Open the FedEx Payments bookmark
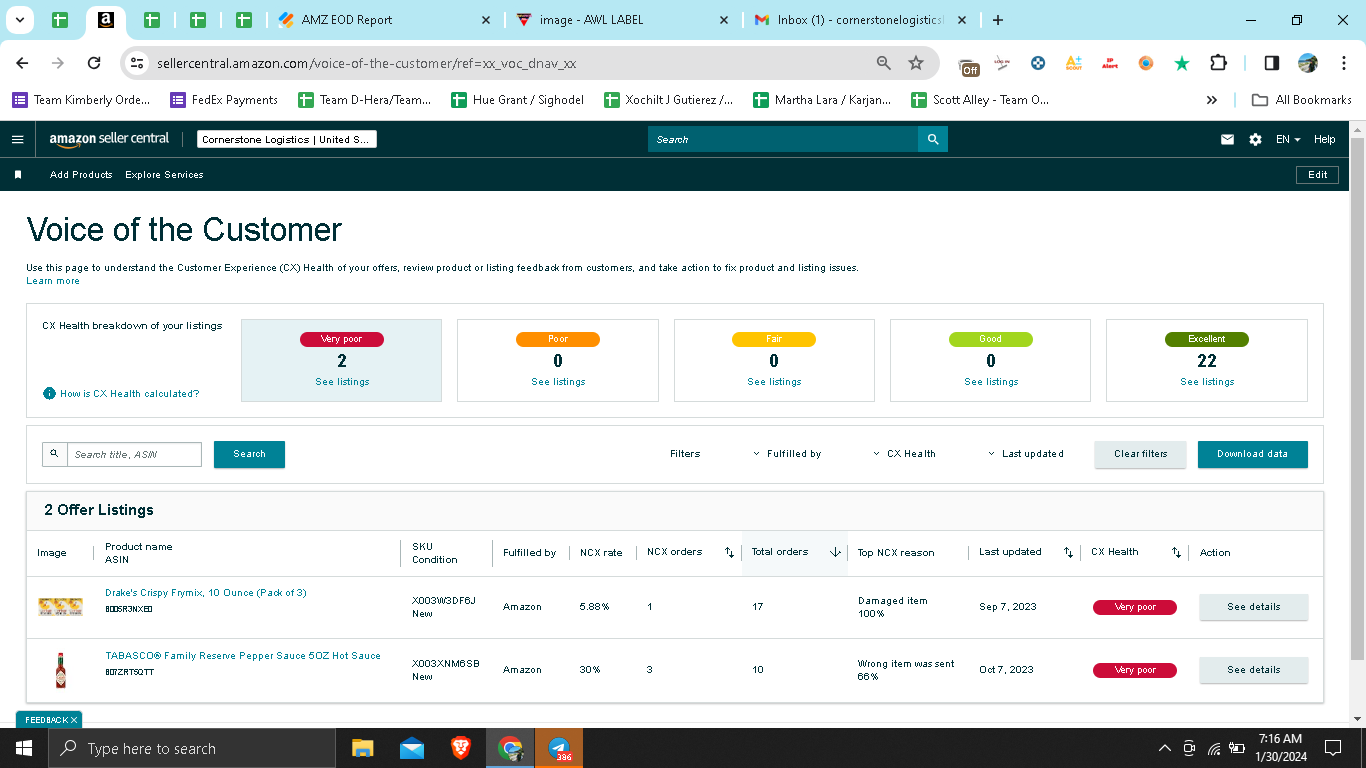 224,100
